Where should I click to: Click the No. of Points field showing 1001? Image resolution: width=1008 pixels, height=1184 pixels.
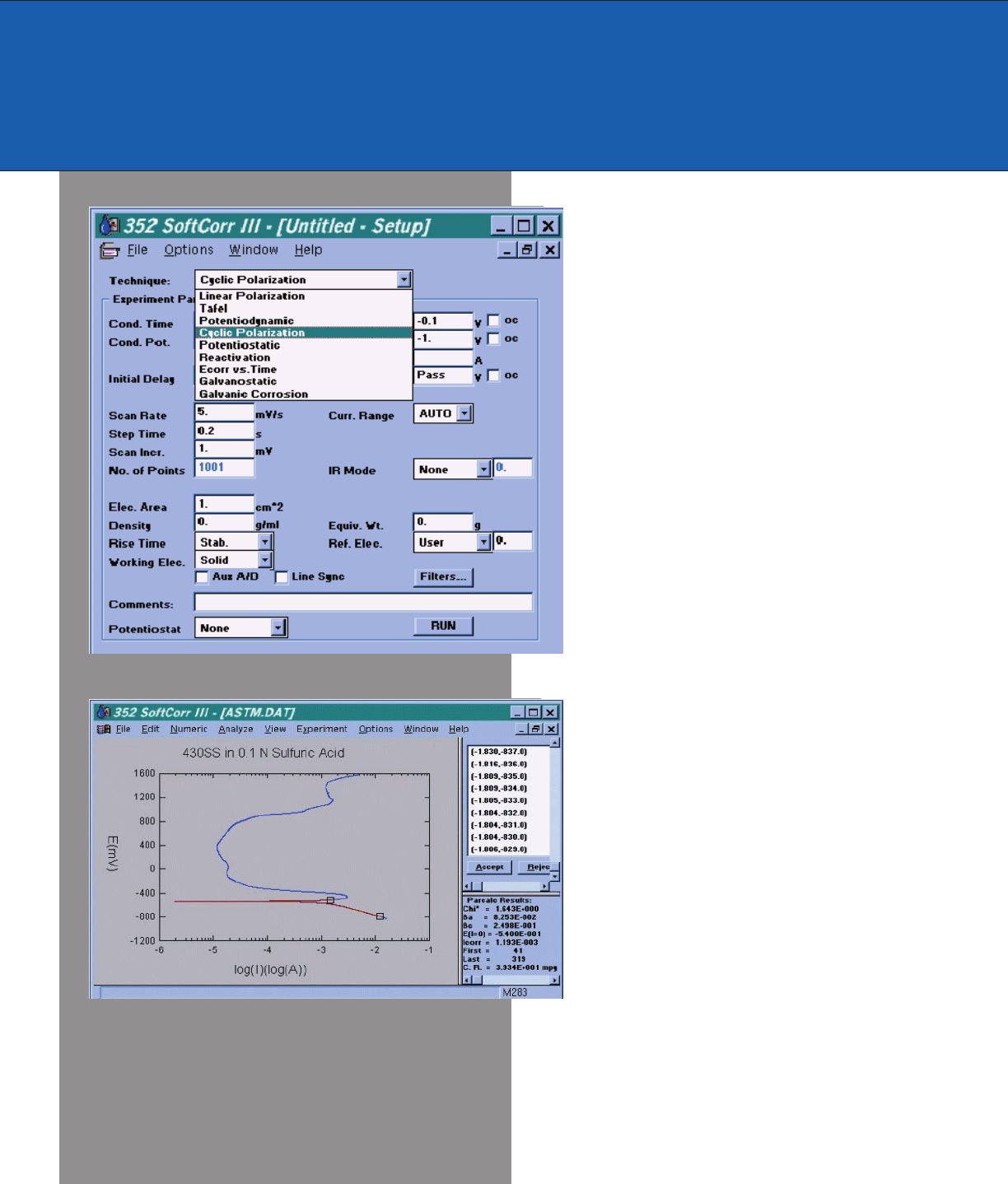[225, 468]
